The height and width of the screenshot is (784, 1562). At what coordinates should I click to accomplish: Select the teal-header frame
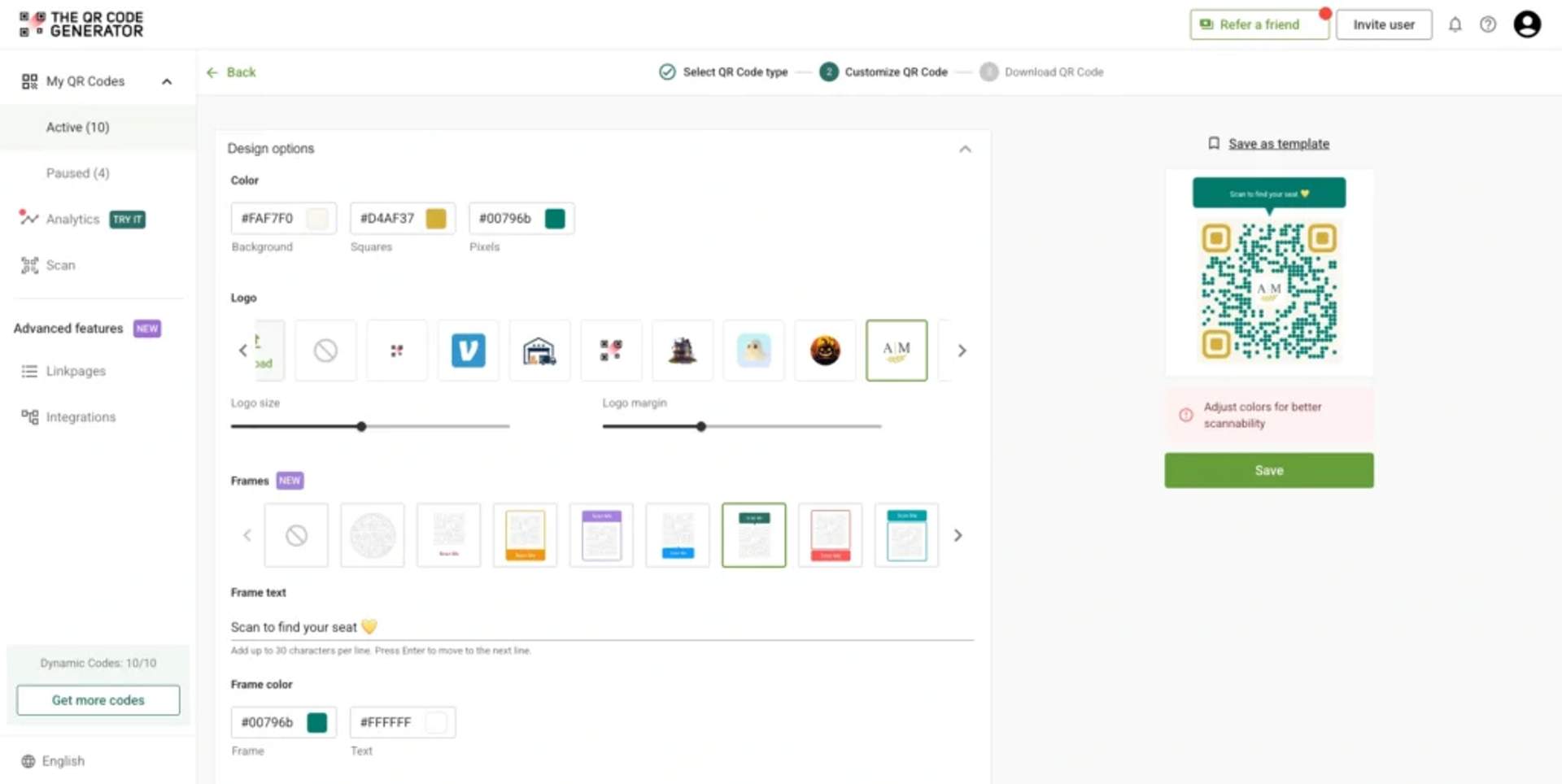[x=906, y=535]
